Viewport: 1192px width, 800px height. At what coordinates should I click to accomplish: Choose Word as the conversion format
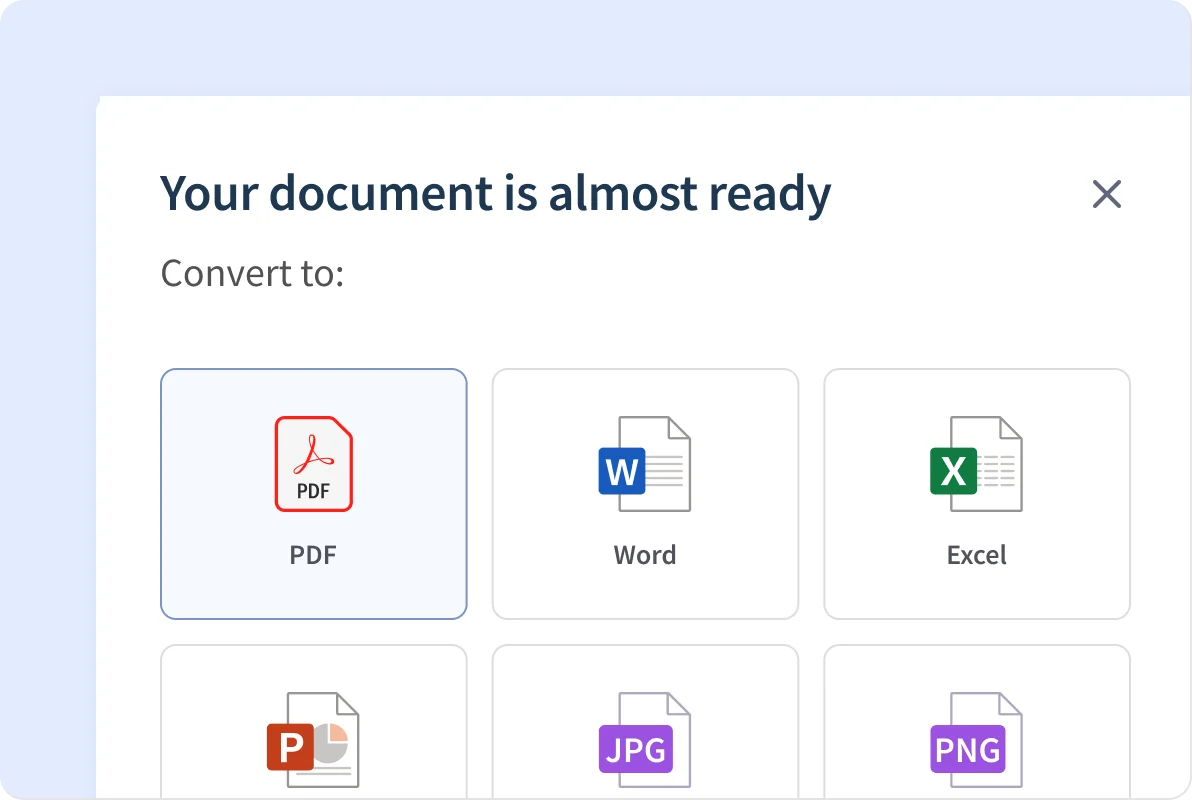point(645,493)
